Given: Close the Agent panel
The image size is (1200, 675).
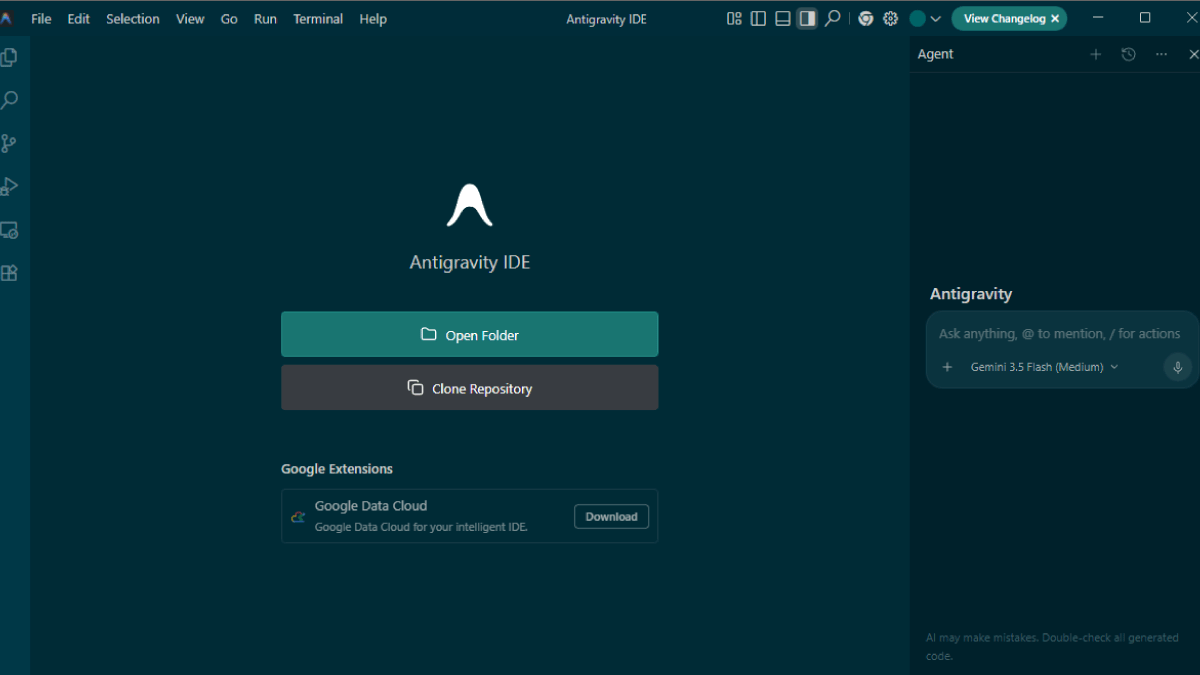Looking at the screenshot, I should click(x=1193, y=55).
